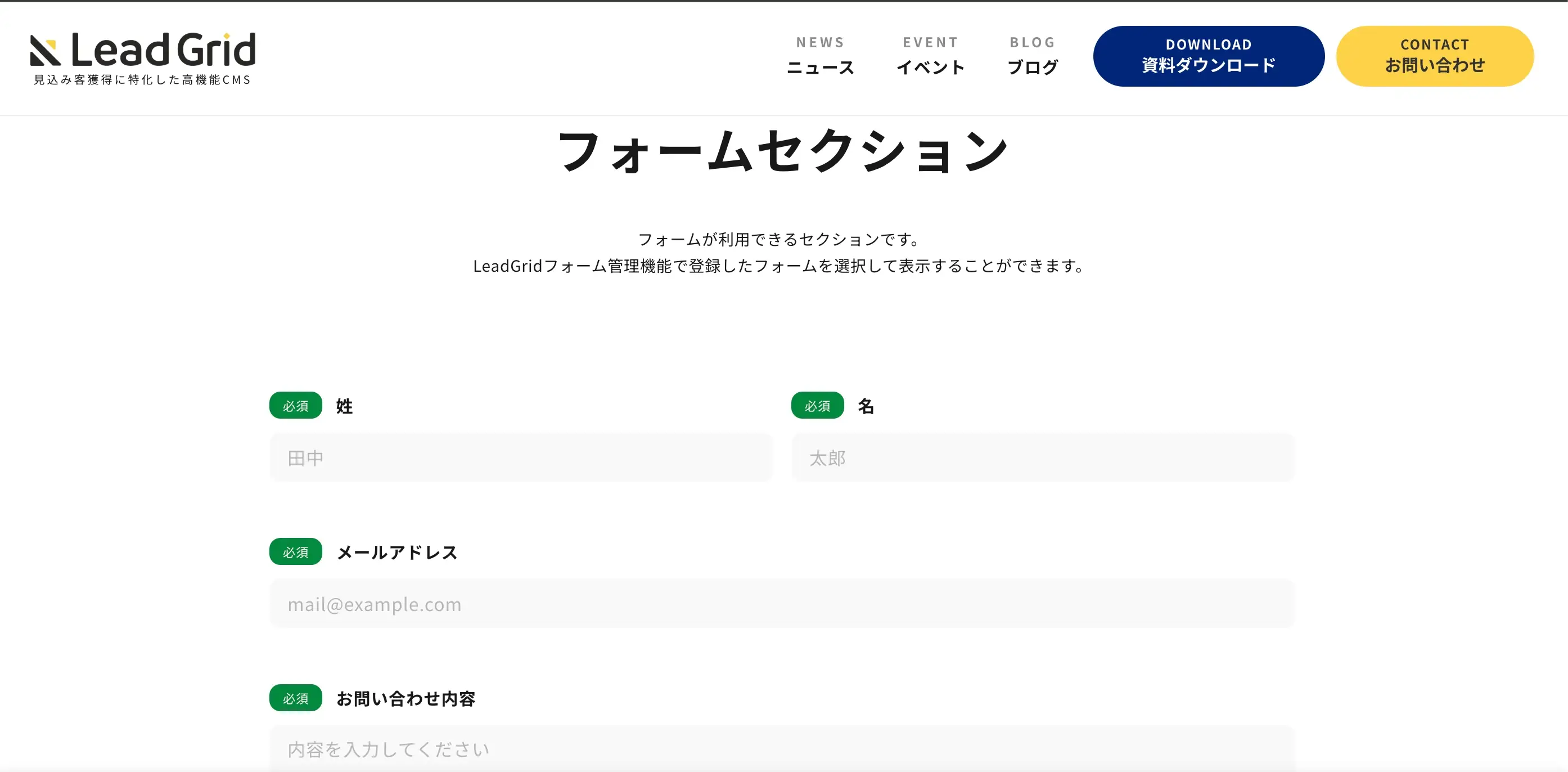Image resolution: width=1568 pixels, height=772 pixels.
Task: Open the NEWS ニュース menu item
Action: coord(820,55)
